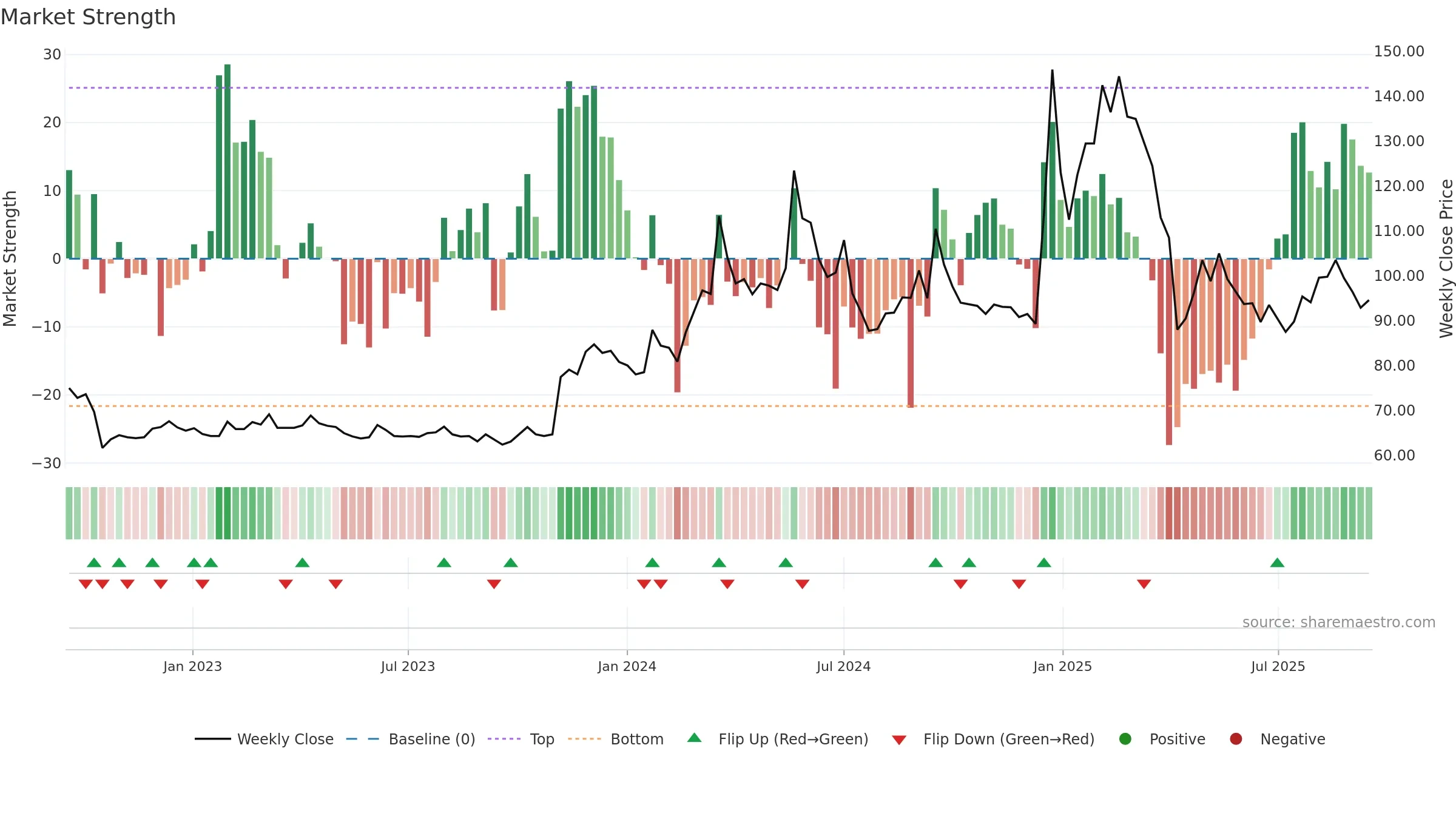Click the −30 tick on the left axis
This screenshot has height=819, width=1456.
47,463
